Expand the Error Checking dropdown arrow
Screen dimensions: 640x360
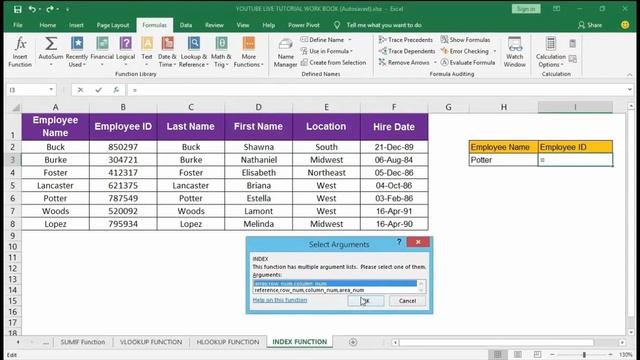pos(495,51)
